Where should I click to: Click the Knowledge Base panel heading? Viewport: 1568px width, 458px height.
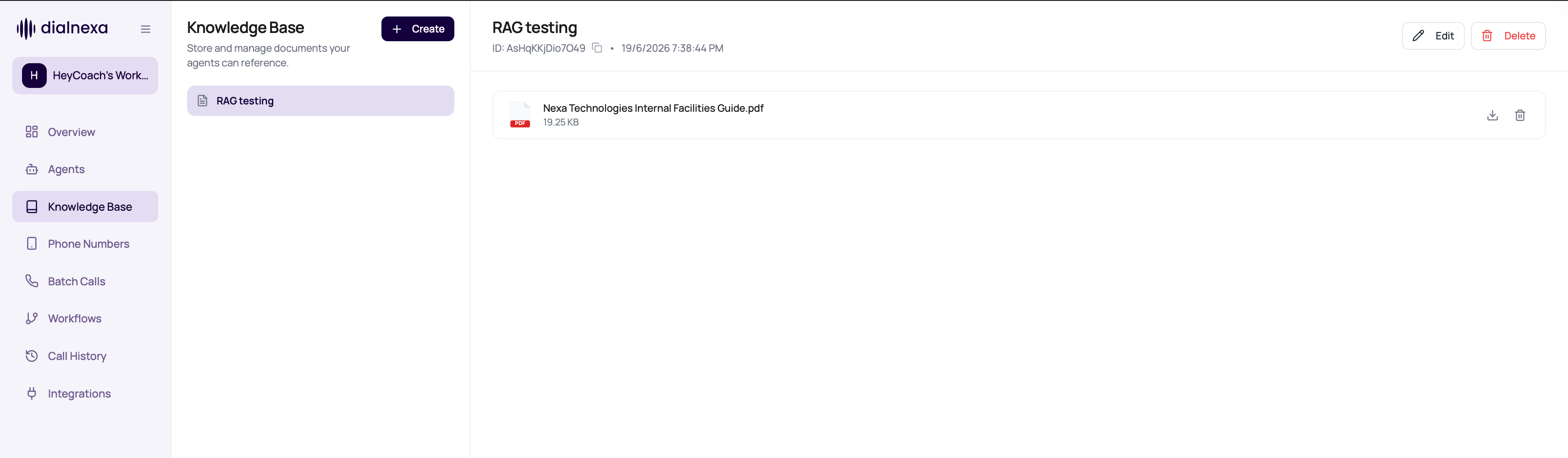click(x=245, y=27)
